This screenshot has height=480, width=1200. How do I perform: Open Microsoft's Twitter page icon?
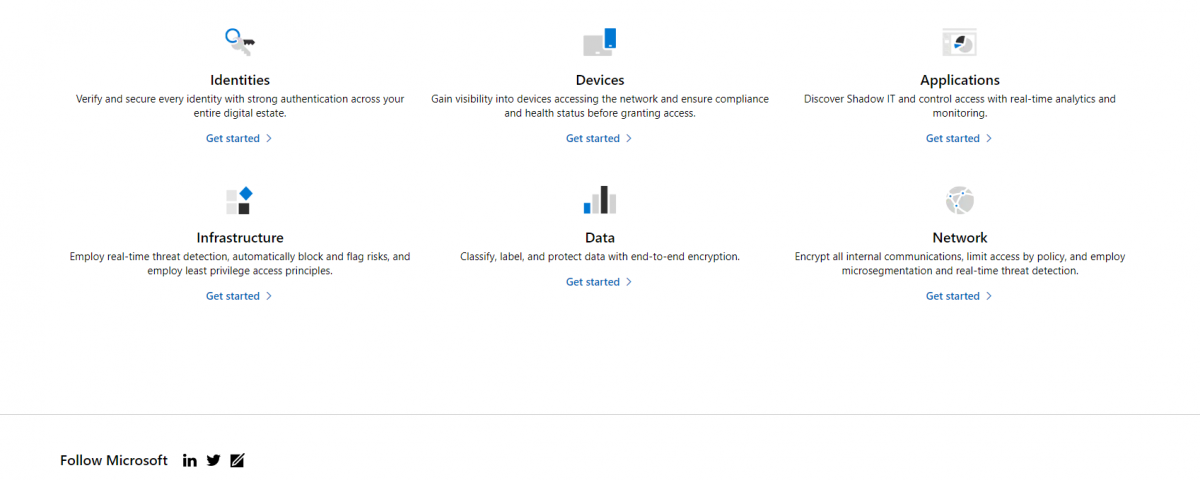[x=213, y=461]
